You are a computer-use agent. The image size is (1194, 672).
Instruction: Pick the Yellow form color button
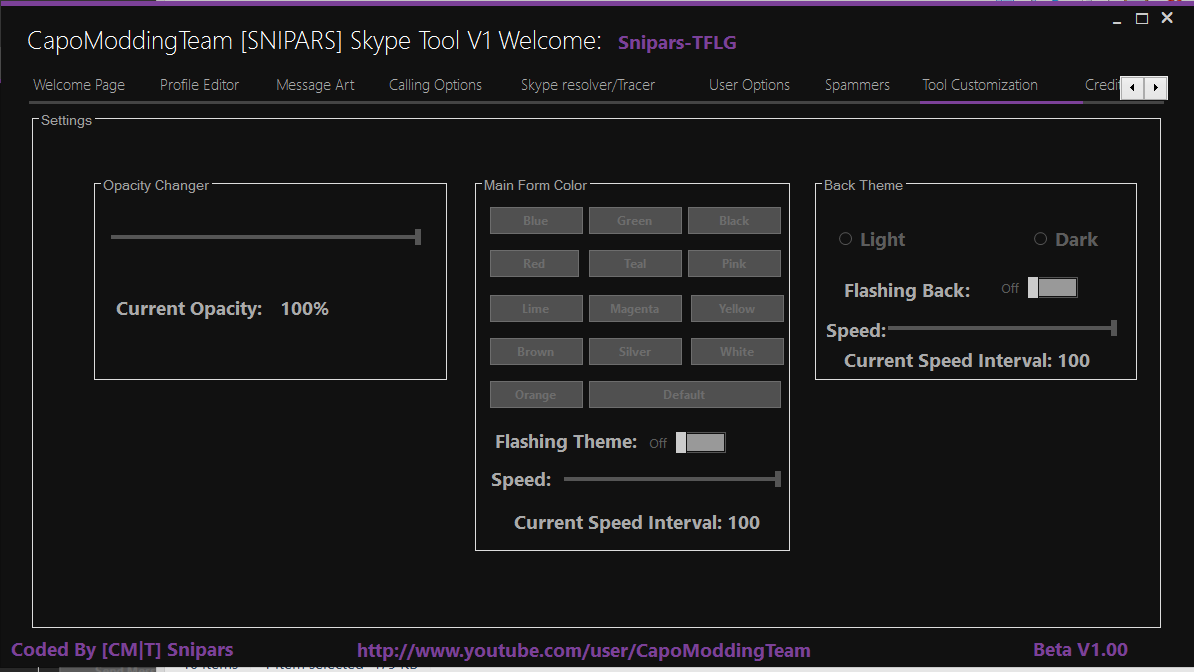pos(737,309)
